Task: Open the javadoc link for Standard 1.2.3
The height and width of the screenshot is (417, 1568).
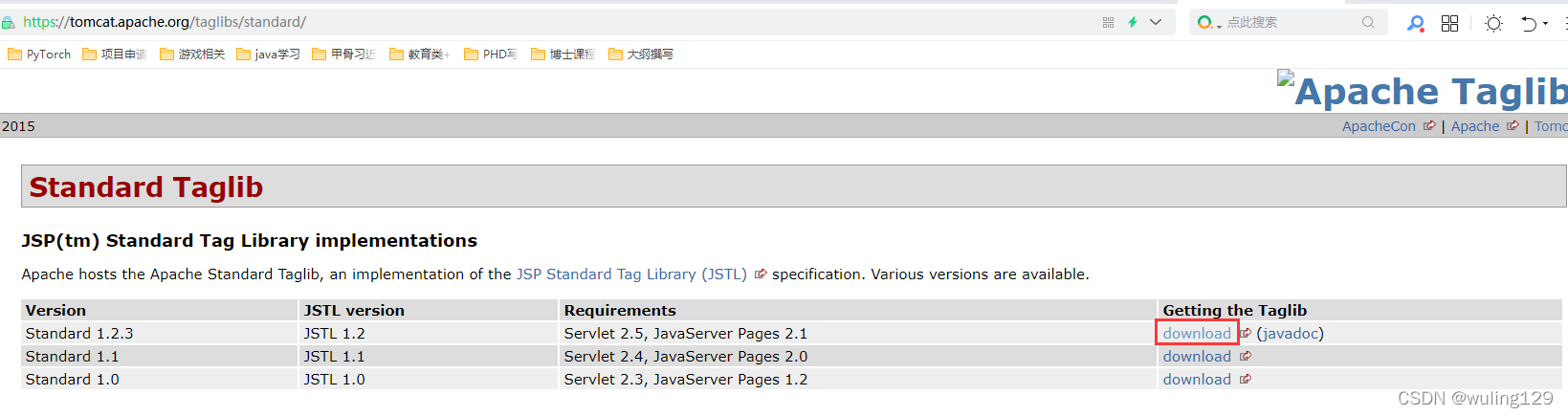Action: point(1291,334)
